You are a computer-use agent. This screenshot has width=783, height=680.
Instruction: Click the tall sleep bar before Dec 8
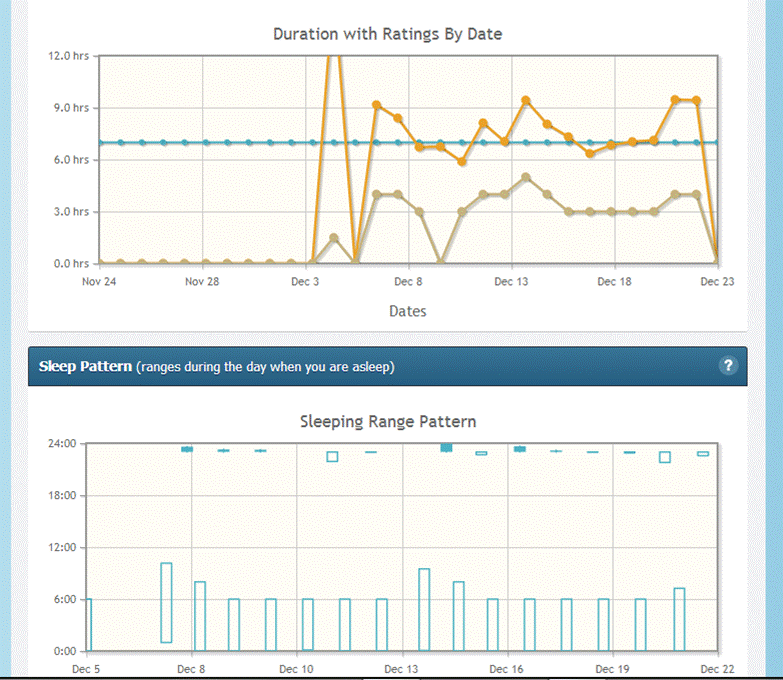[166, 603]
